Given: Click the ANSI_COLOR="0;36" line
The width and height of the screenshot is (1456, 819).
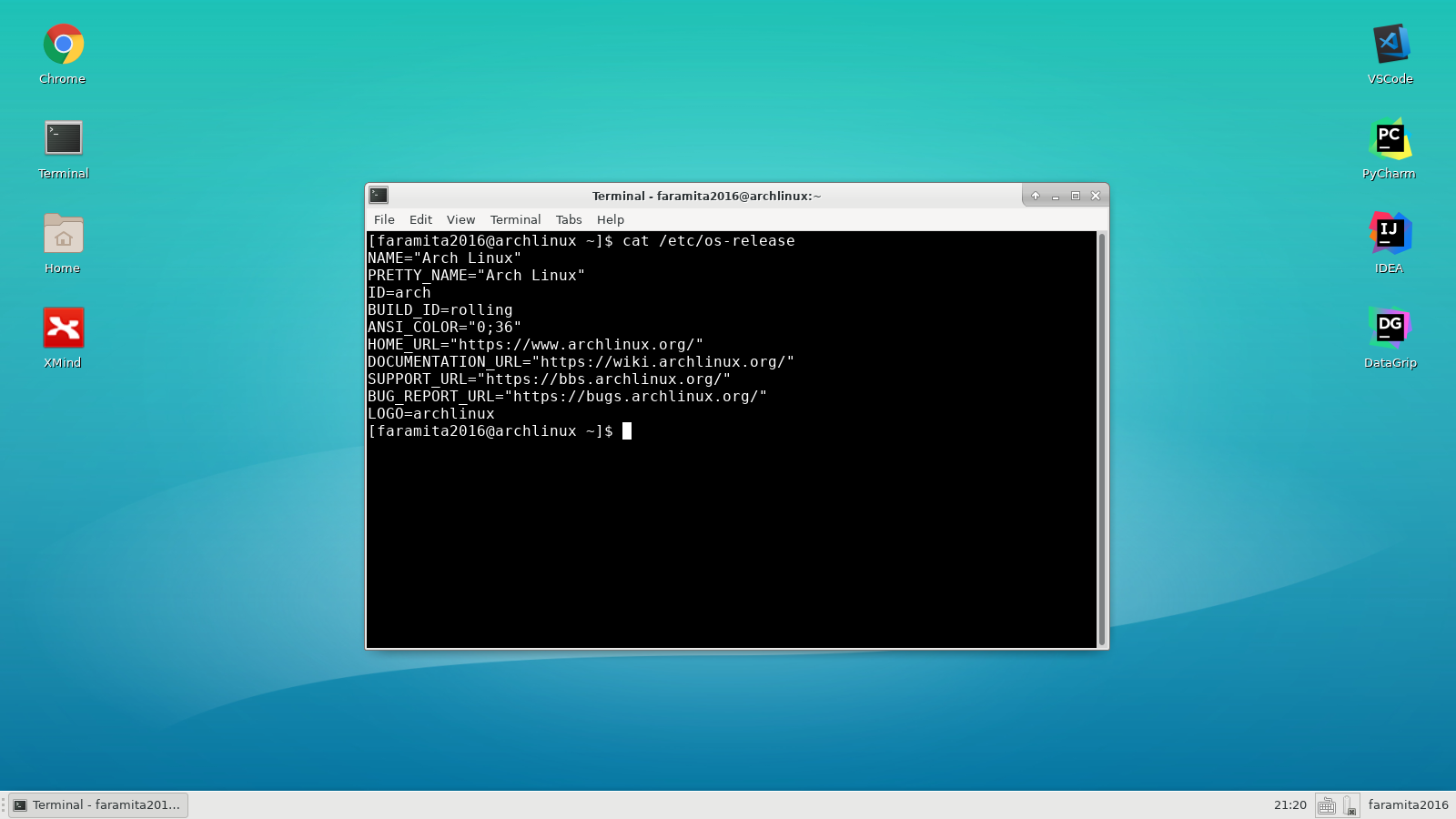Looking at the screenshot, I should (444, 328).
